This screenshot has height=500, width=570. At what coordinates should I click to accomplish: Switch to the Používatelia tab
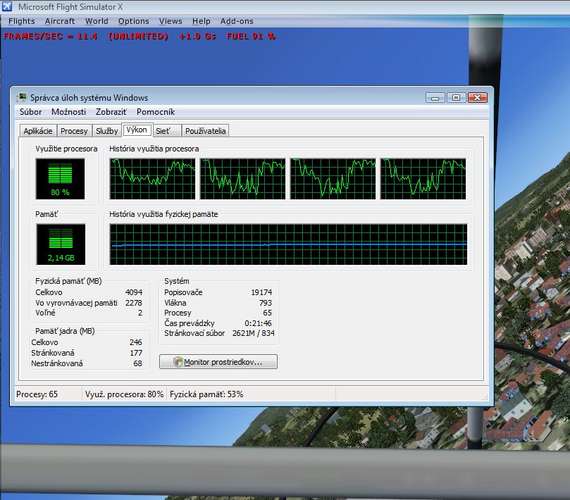pyautogui.click(x=205, y=131)
